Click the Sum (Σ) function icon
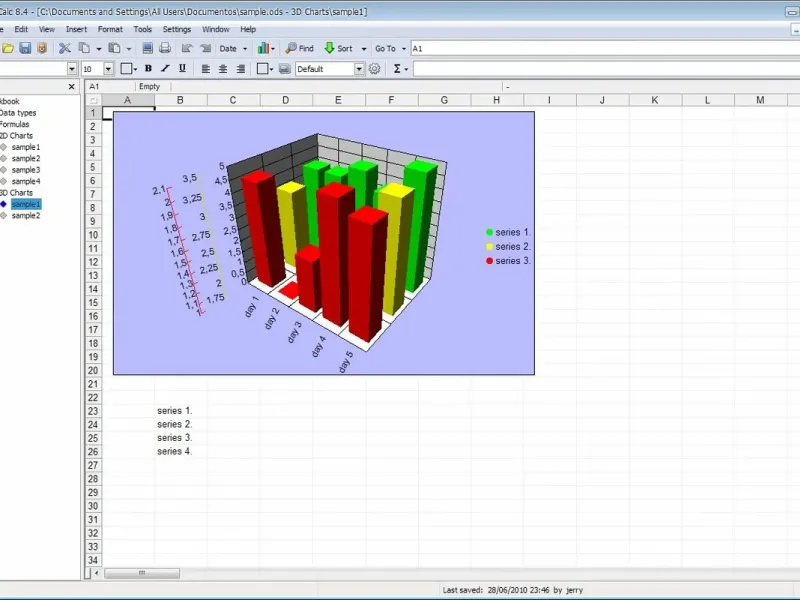The width and height of the screenshot is (800, 600). click(x=397, y=69)
